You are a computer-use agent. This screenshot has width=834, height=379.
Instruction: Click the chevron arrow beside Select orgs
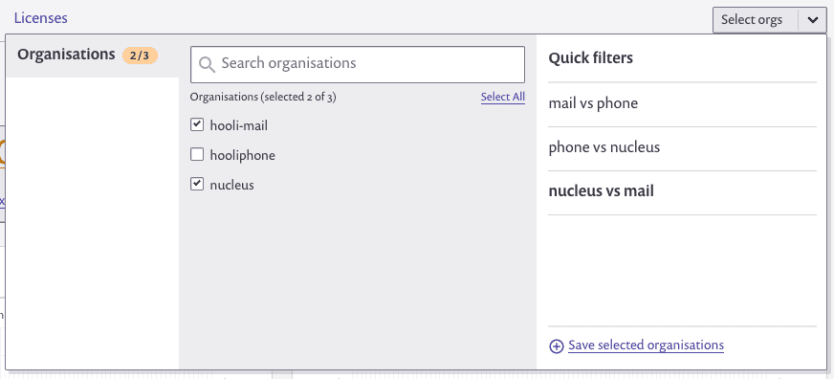812,20
